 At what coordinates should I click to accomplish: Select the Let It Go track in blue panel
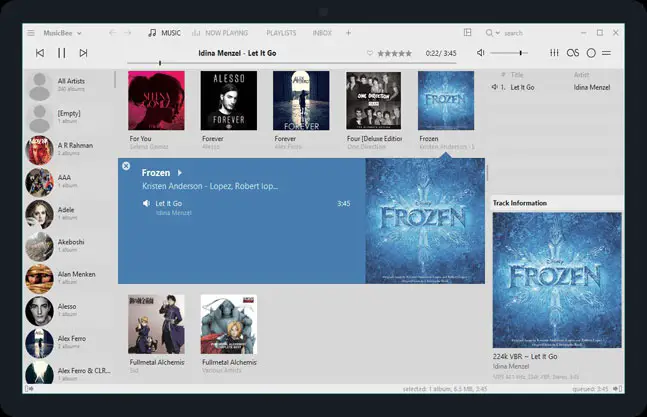pyautogui.click(x=246, y=207)
